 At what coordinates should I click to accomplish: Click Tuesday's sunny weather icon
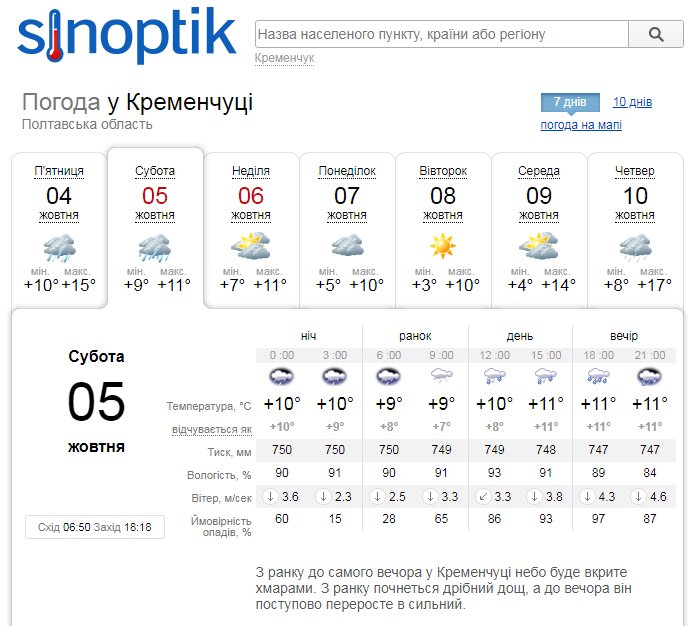point(443,246)
